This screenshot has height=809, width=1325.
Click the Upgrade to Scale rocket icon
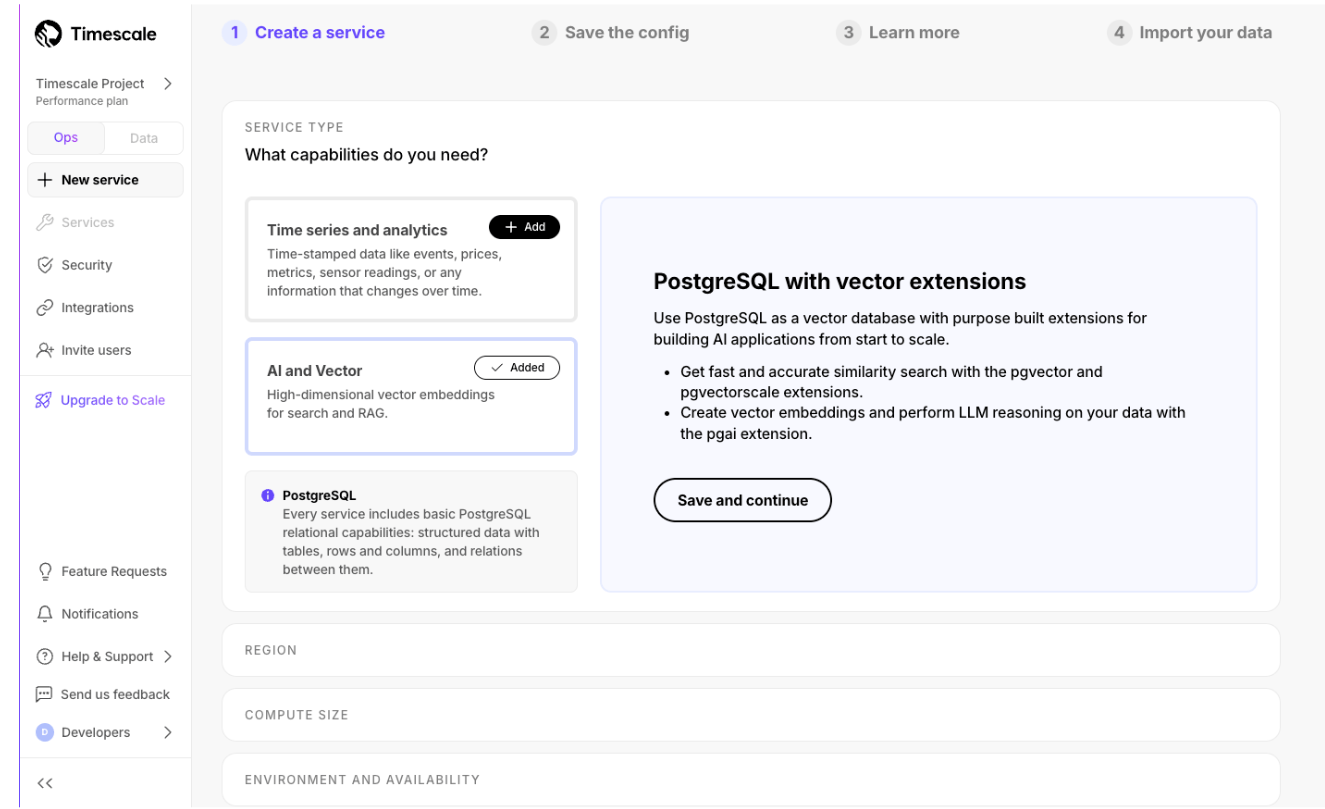(x=44, y=400)
